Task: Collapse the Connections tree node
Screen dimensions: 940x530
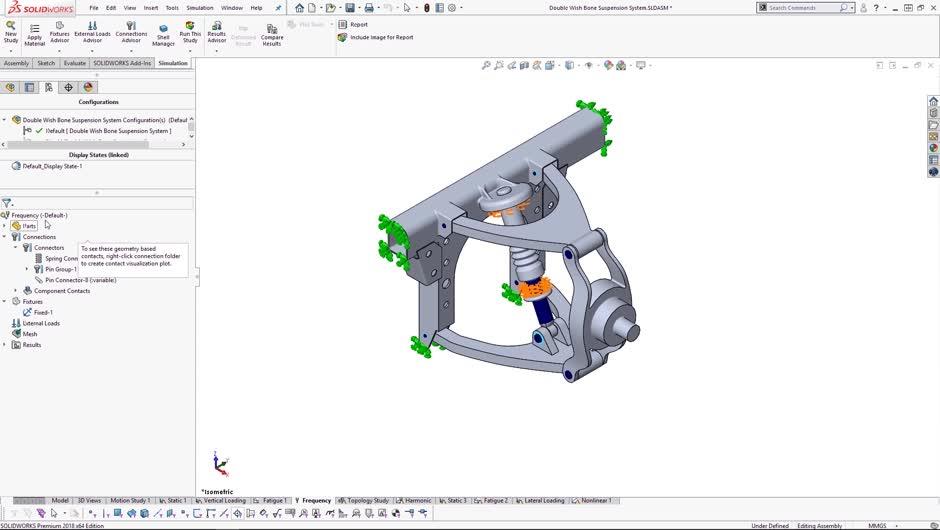Action: (4, 237)
